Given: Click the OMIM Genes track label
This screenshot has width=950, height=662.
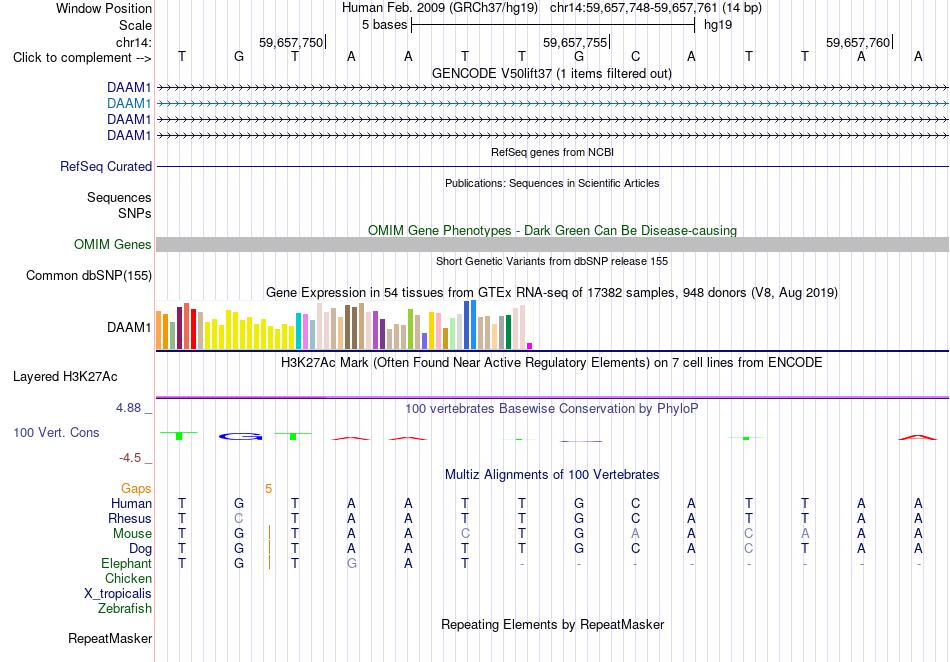Looking at the screenshot, I should [x=113, y=245].
